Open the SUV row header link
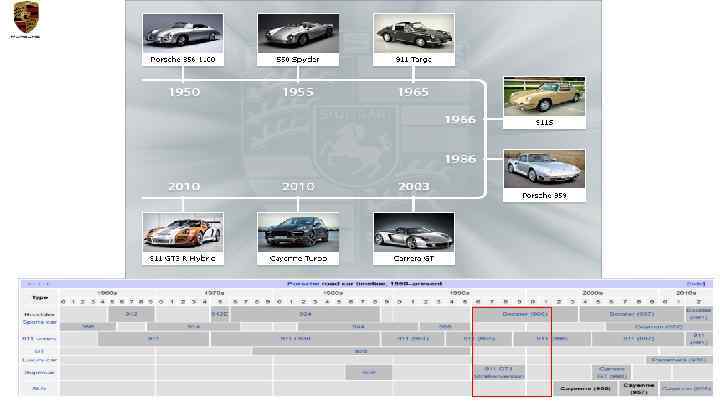 pos(39,388)
